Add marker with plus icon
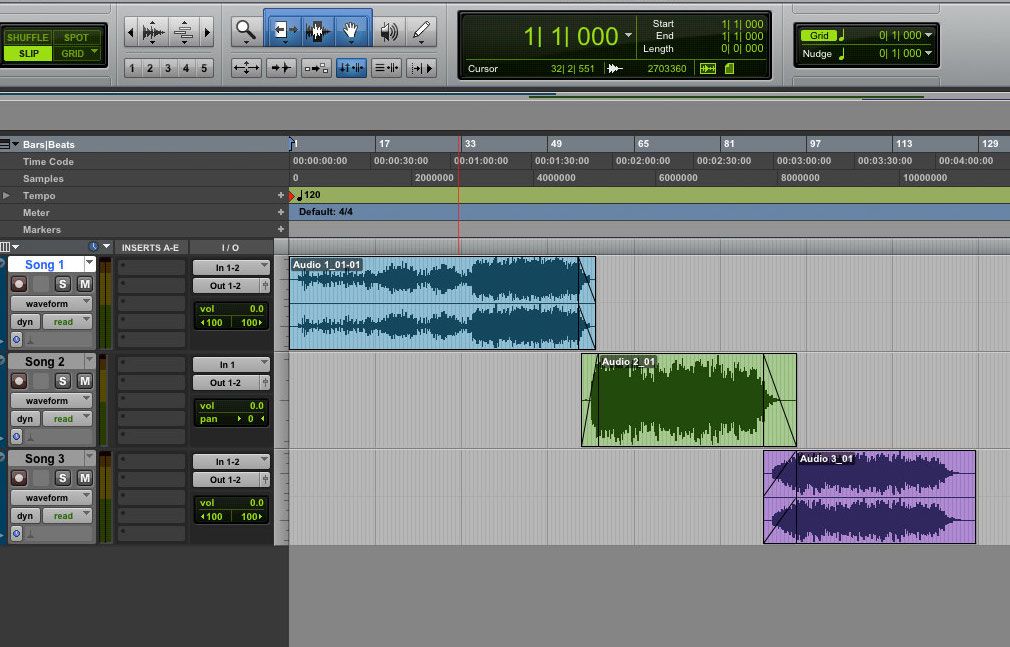 point(281,229)
